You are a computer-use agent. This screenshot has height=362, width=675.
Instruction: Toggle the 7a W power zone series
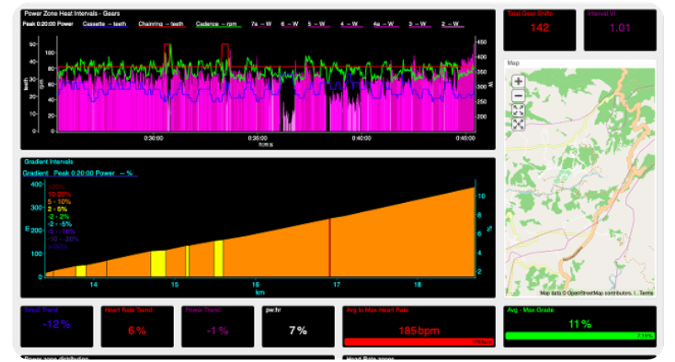pos(261,24)
